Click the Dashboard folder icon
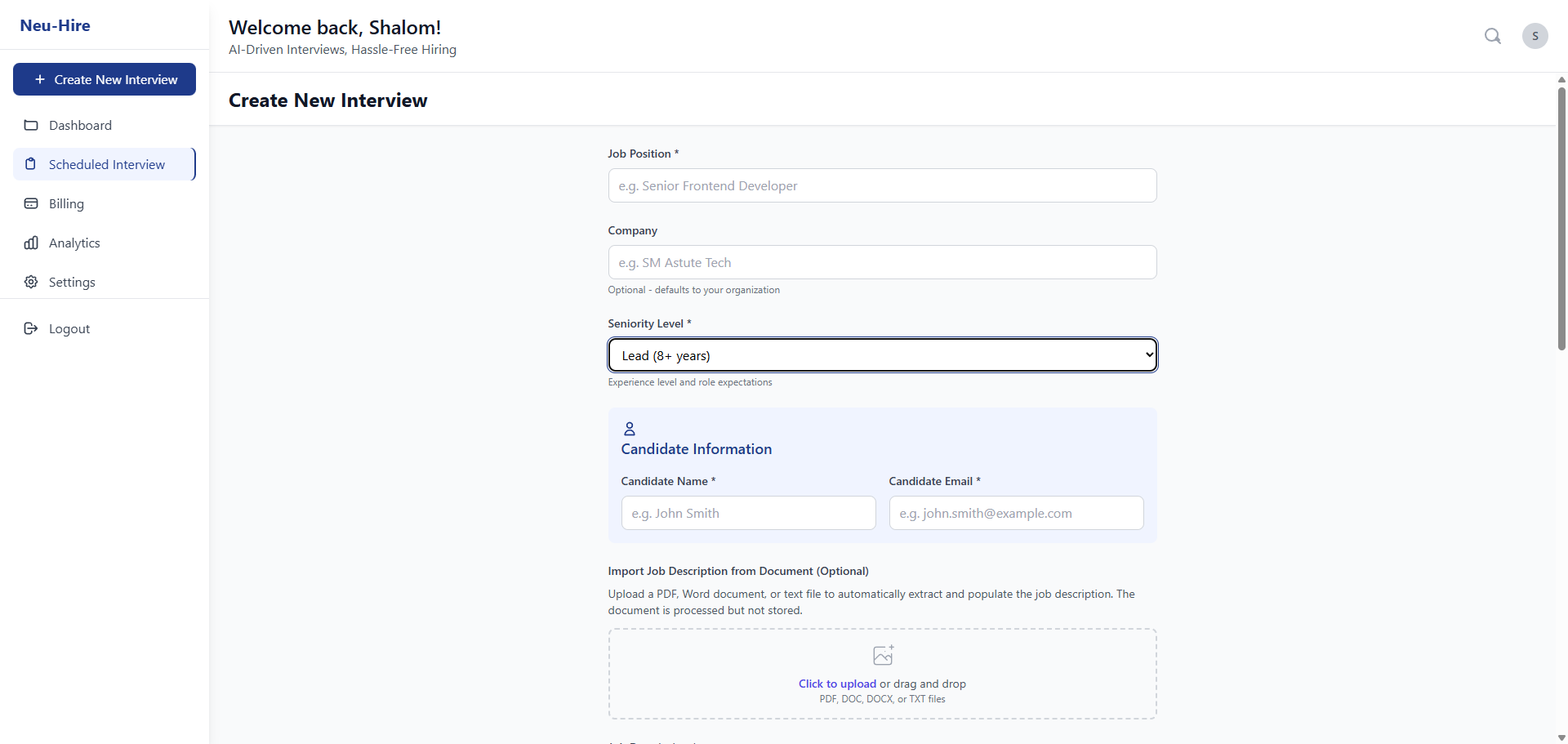Viewport: 1568px width, 744px height. point(30,125)
